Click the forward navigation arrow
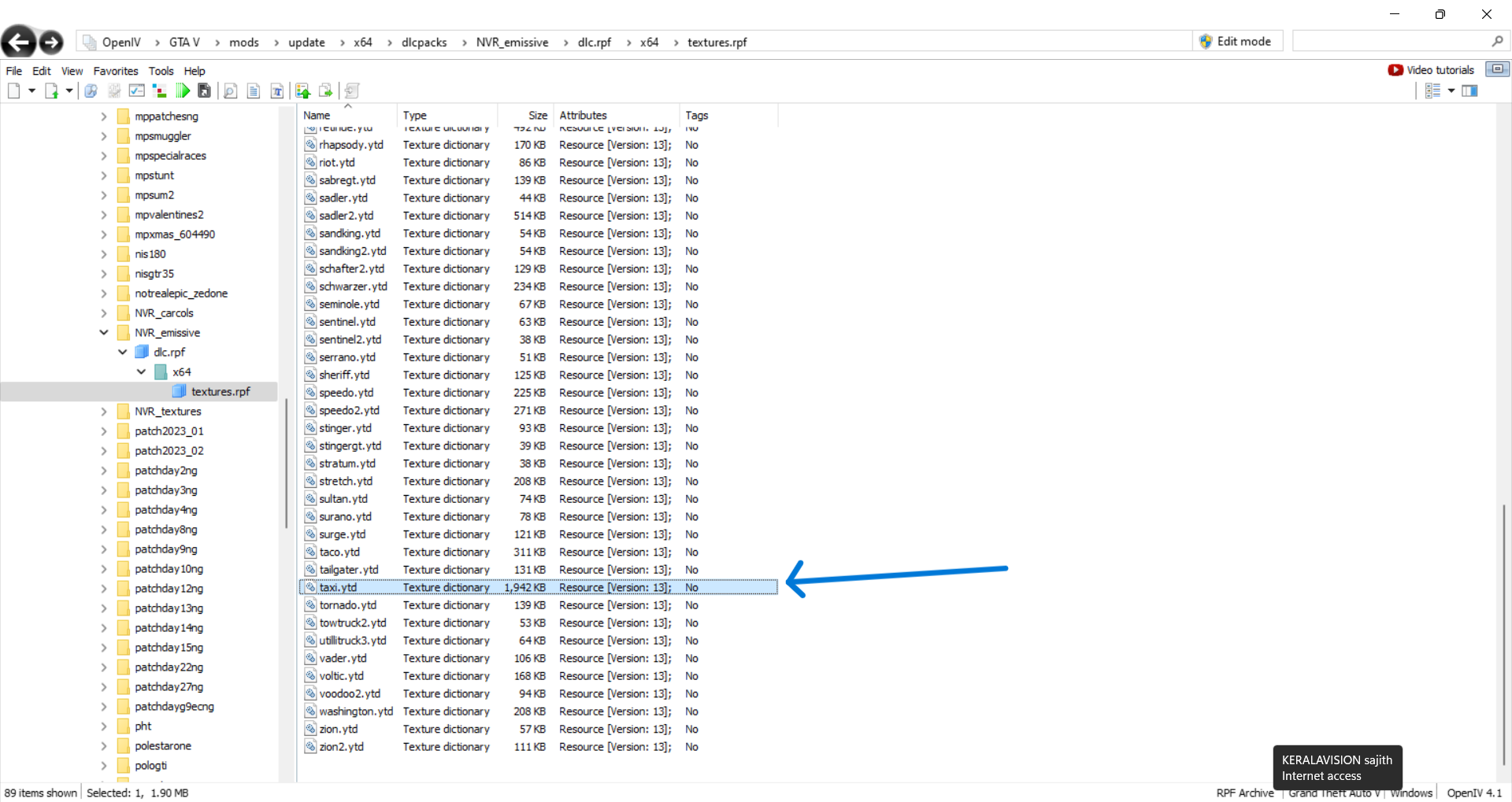The width and height of the screenshot is (1512, 802). [x=51, y=42]
